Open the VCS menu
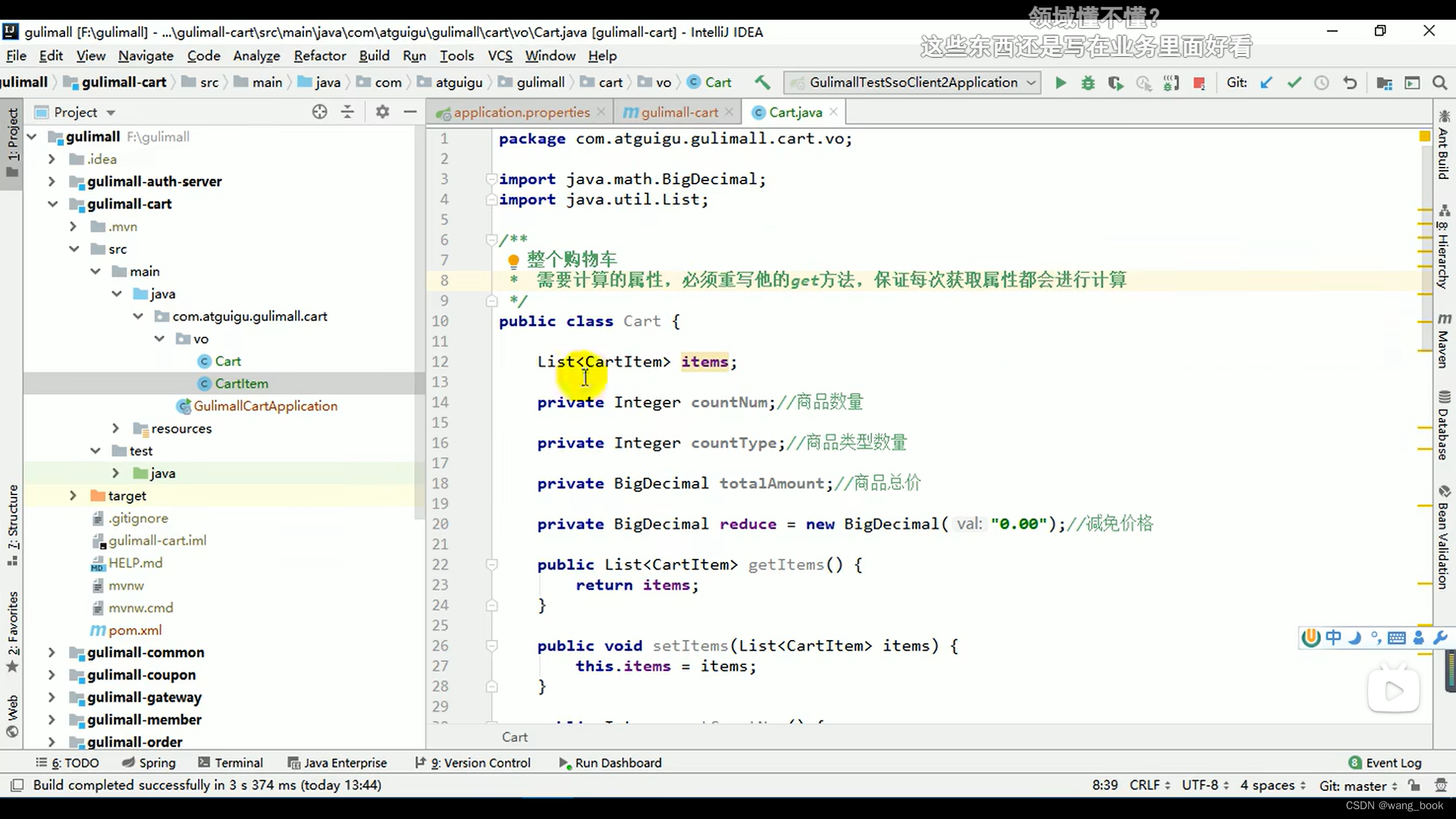The image size is (1456, 819). pyautogui.click(x=500, y=55)
